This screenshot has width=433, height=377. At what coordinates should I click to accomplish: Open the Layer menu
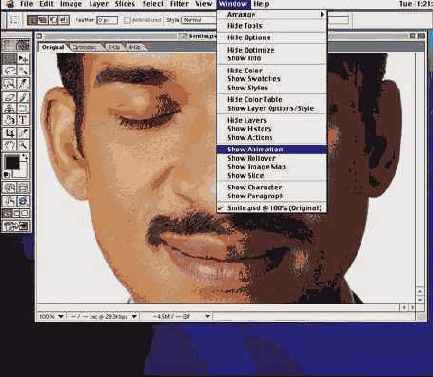click(x=99, y=4)
